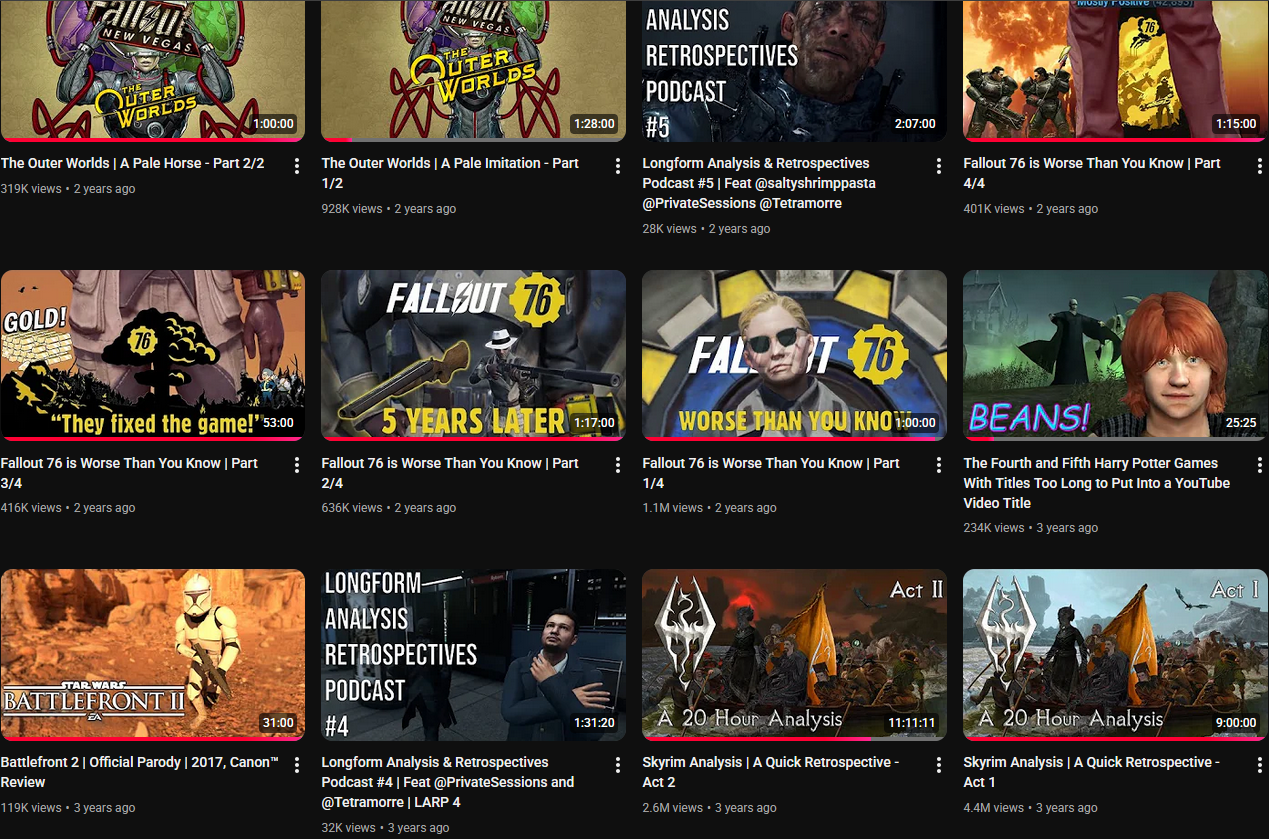Open options menu for Battlefront 2 Parody video
This screenshot has height=839, width=1269.
[x=297, y=765]
